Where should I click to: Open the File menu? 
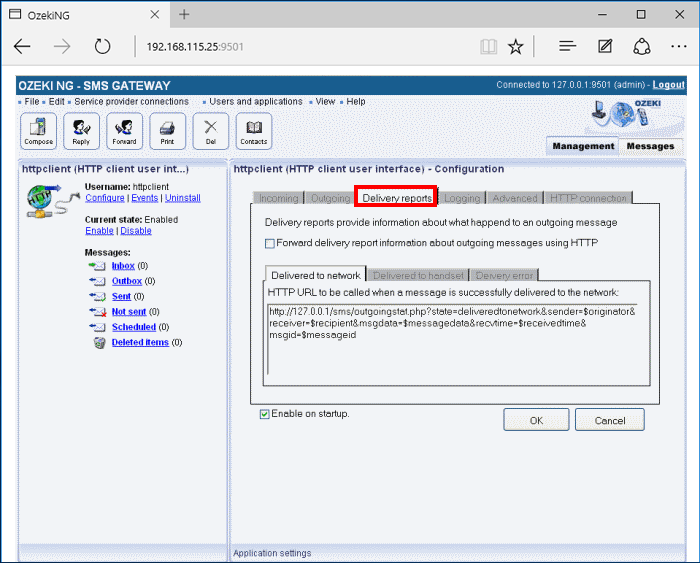pyautogui.click(x=32, y=102)
